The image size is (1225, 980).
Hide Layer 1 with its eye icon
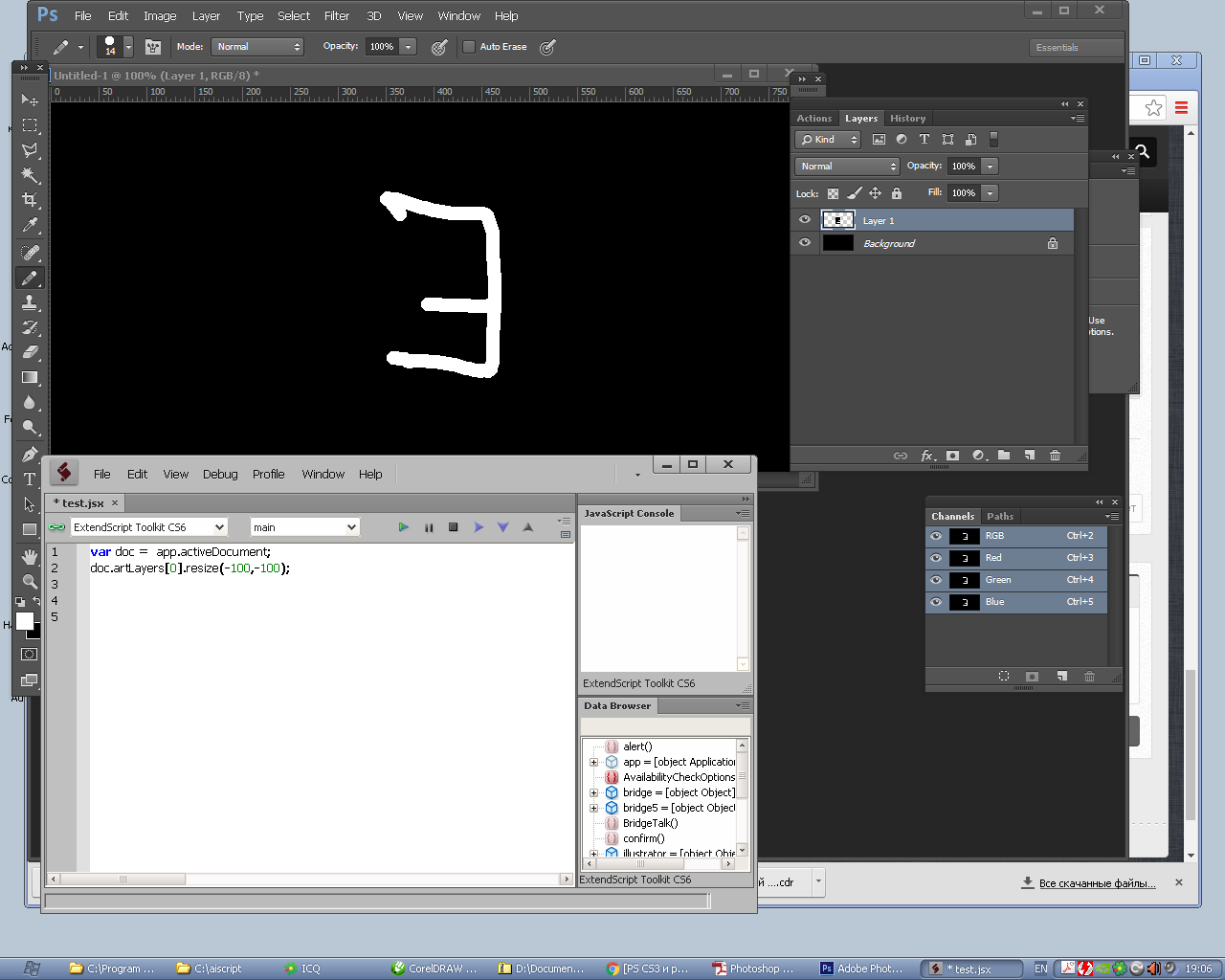pos(805,220)
